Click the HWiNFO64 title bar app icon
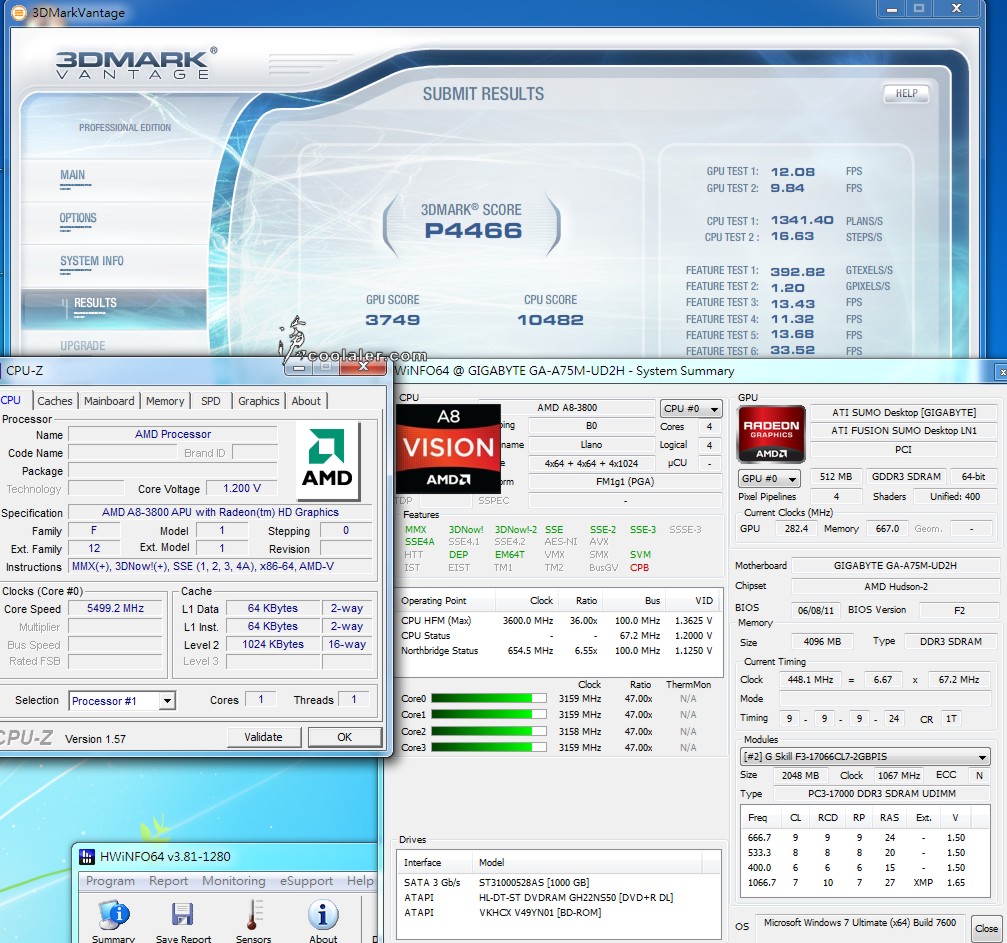Screen dimensions: 1007x943 [x=86, y=856]
